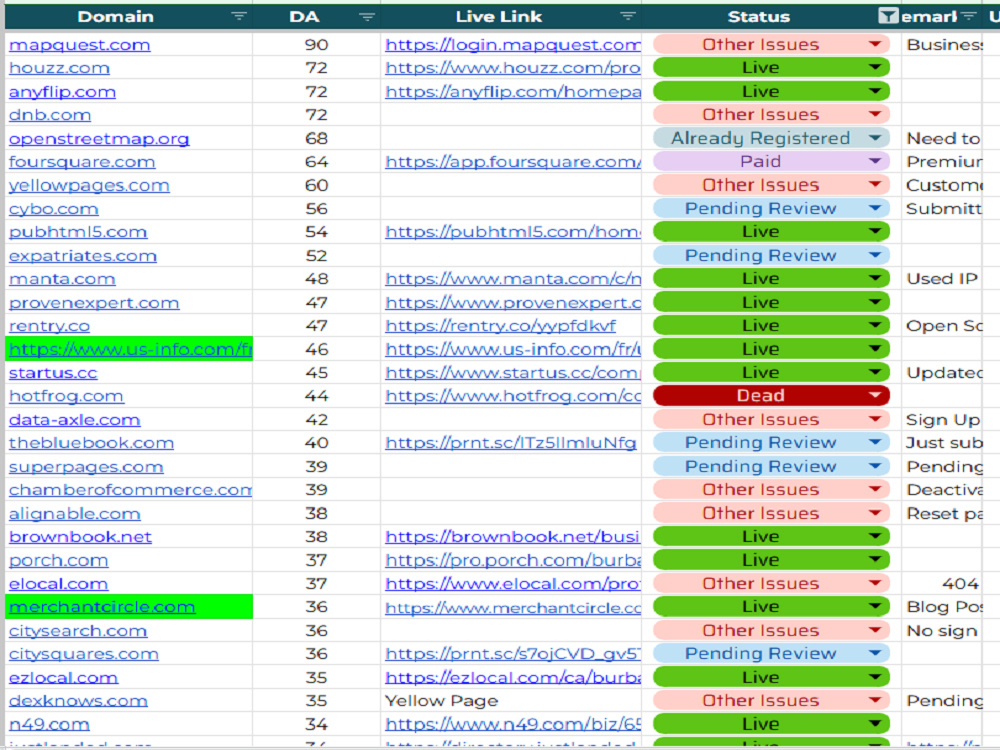Open the yellowpages.com domain link
1000x750 pixels.
(x=89, y=186)
